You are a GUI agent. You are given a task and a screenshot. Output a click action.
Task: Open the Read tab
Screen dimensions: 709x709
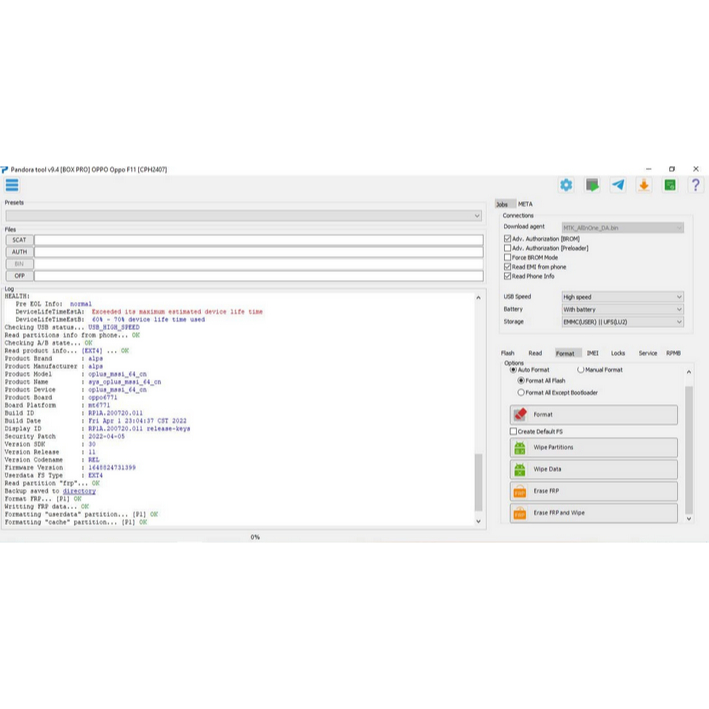(535, 353)
